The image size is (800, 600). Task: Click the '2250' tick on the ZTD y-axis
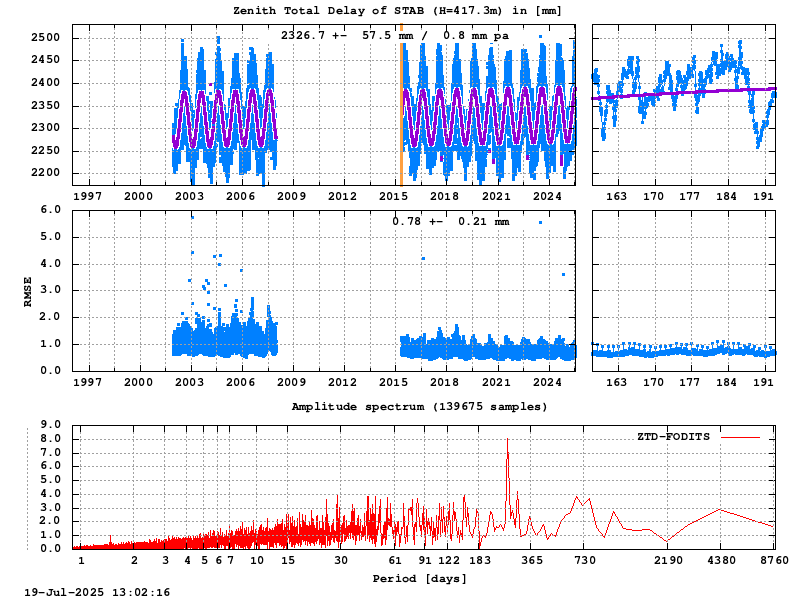(x=45, y=151)
